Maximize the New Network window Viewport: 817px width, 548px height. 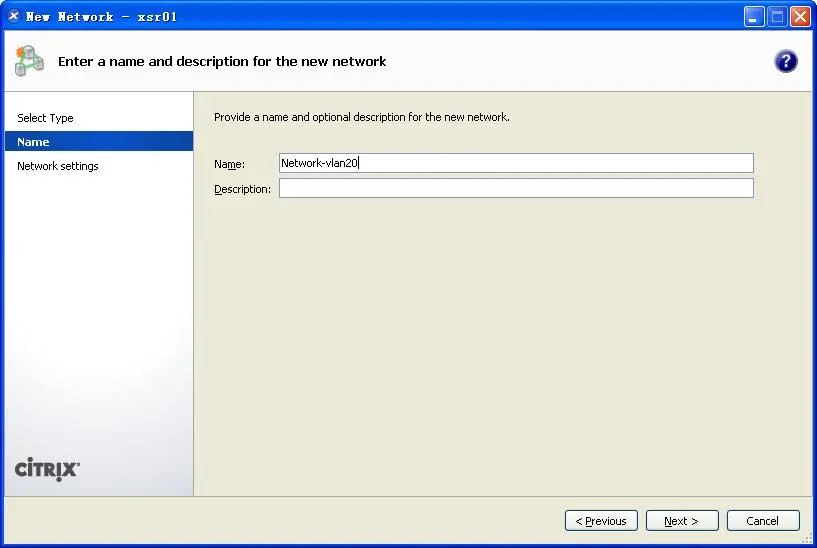click(777, 16)
